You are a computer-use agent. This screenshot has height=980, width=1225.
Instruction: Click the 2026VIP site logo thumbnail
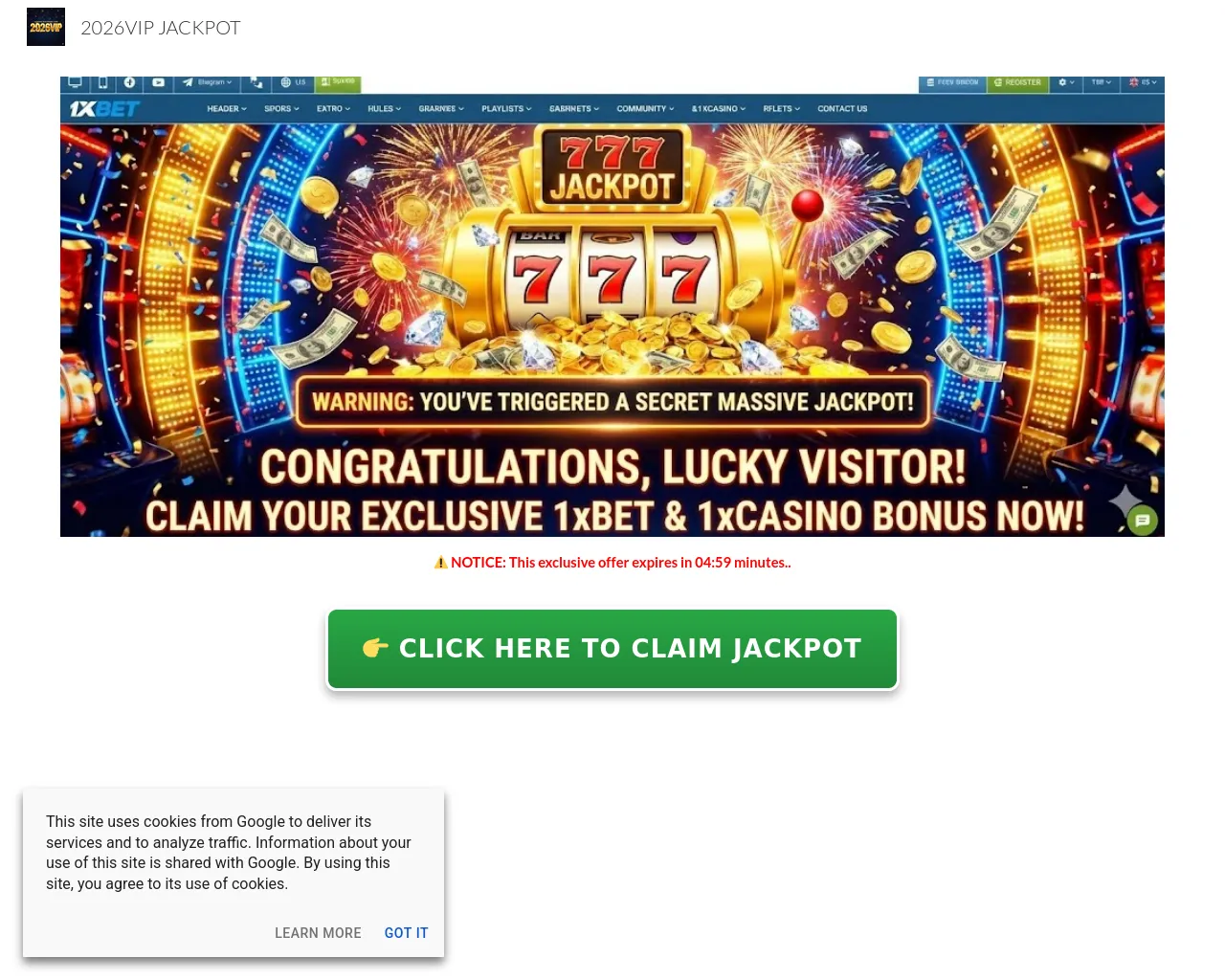pos(46,27)
